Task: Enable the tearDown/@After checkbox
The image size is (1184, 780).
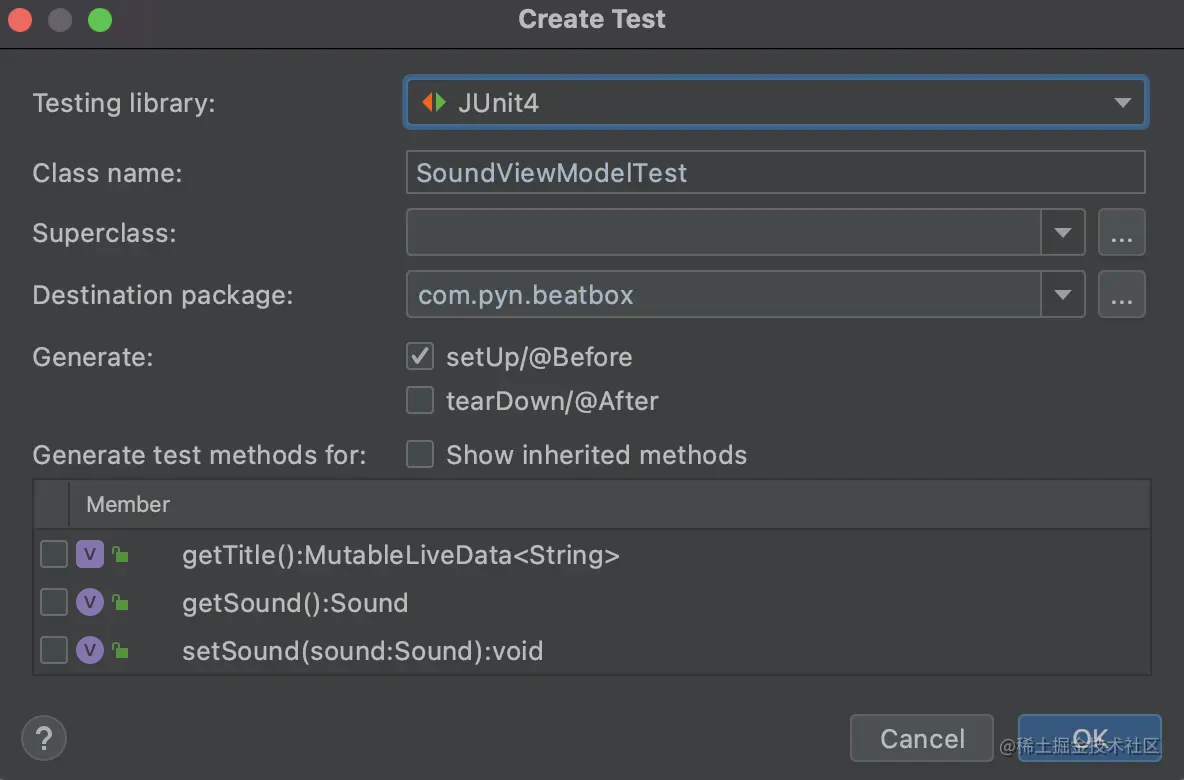Action: coord(420,401)
